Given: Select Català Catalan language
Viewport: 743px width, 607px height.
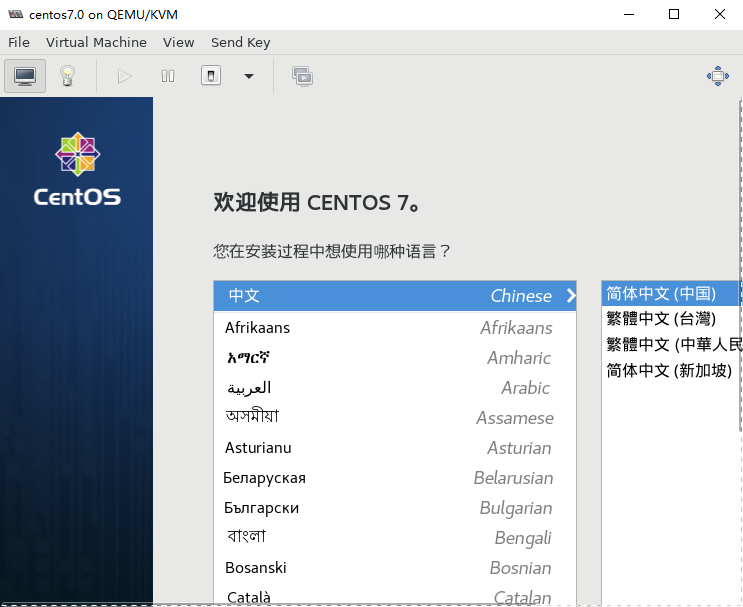Looking at the screenshot, I should click(x=395, y=596).
